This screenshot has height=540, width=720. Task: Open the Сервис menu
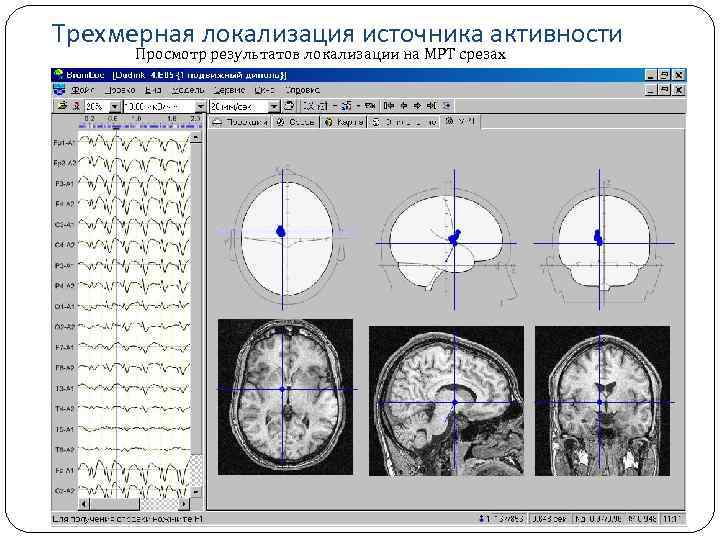tap(229, 90)
